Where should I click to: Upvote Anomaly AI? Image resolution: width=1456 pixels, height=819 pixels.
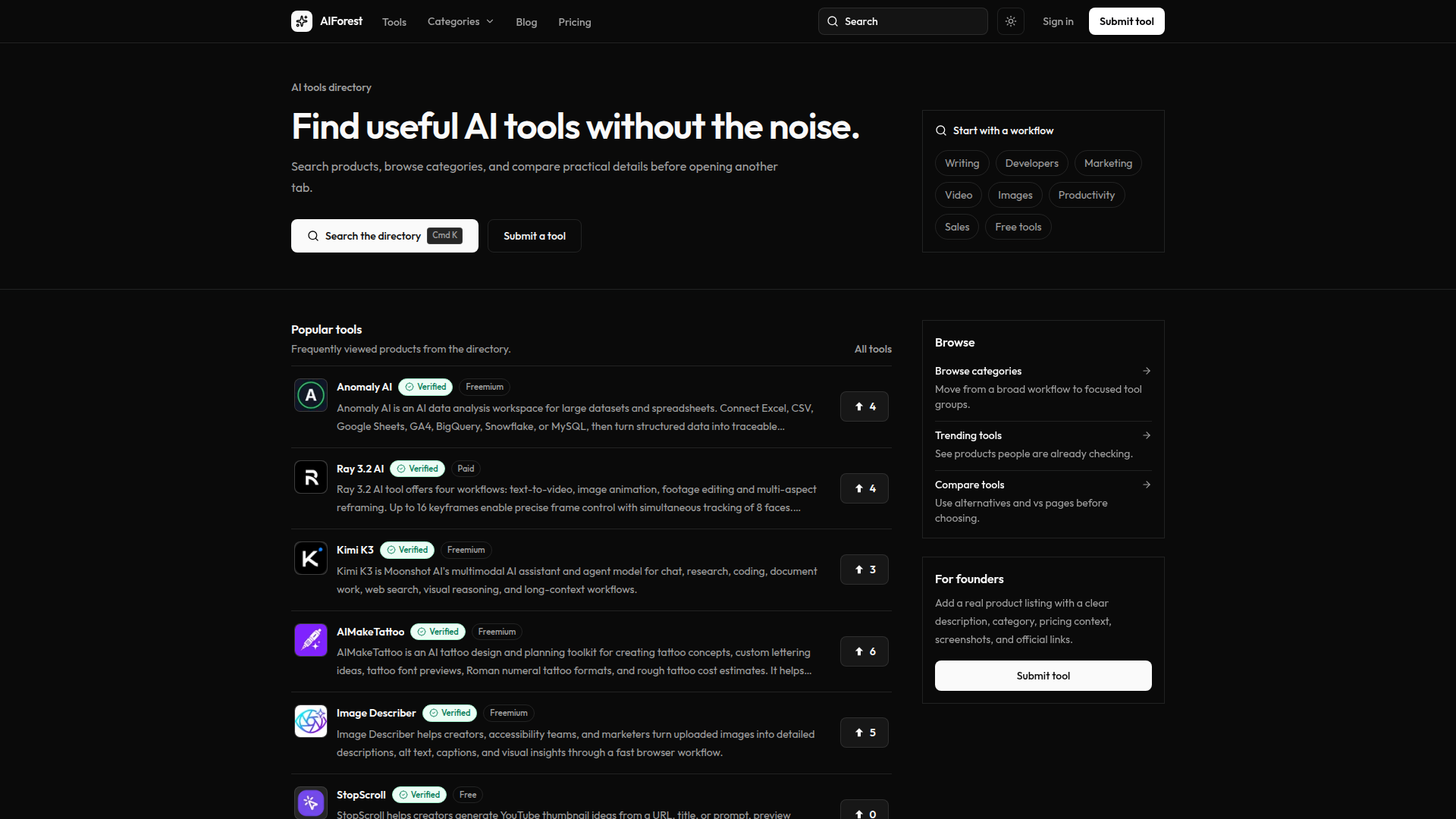pos(864,406)
